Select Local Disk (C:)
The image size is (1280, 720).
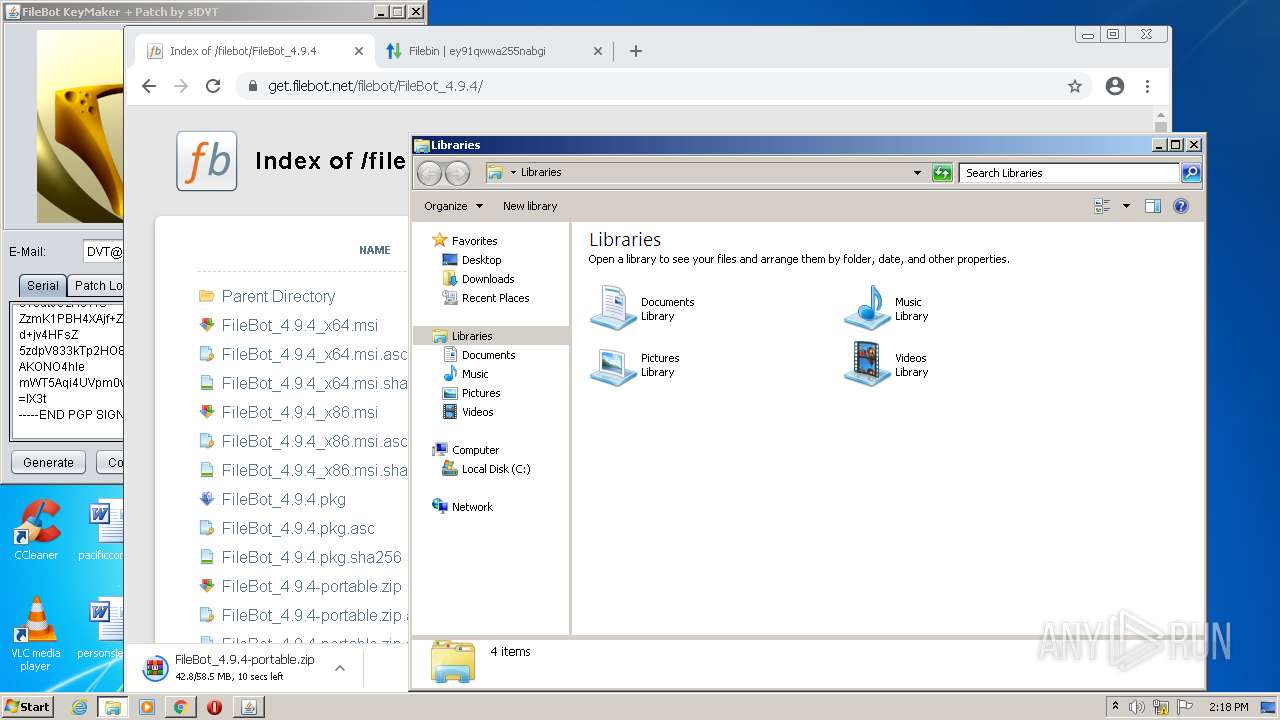coord(495,469)
